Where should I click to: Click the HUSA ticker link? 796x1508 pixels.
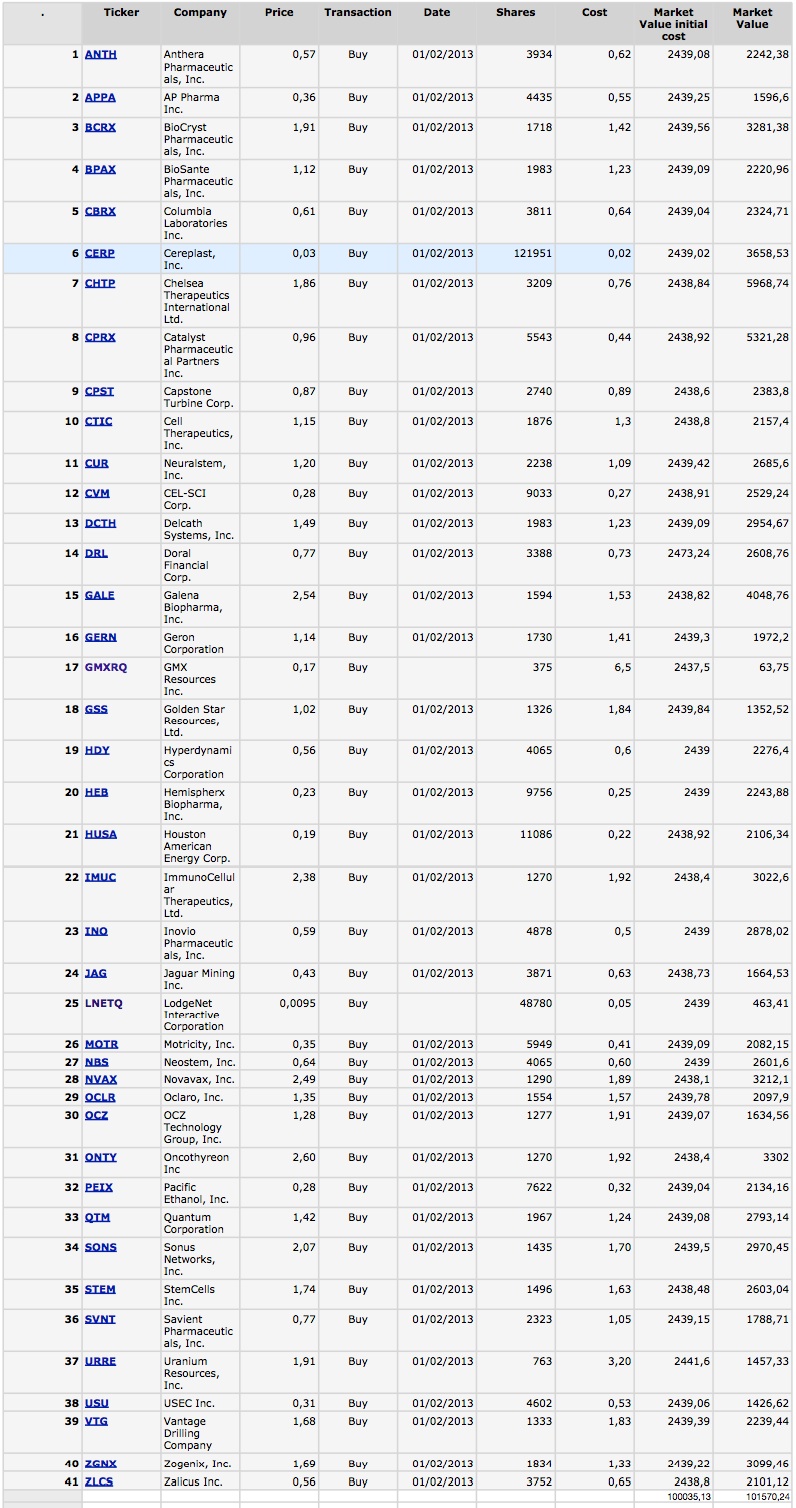click(100, 835)
